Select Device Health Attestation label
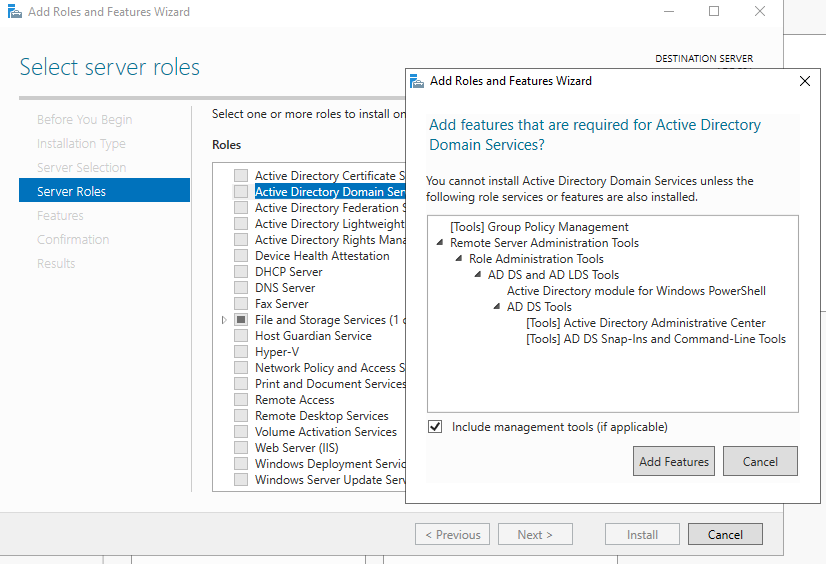The image size is (826, 564). coord(322,256)
